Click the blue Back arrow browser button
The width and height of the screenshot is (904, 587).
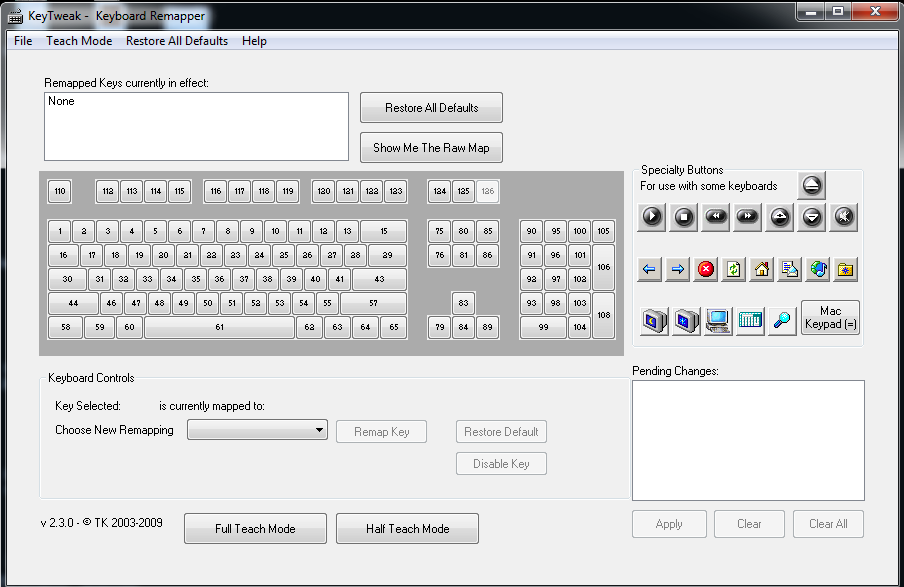pos(649,269)
